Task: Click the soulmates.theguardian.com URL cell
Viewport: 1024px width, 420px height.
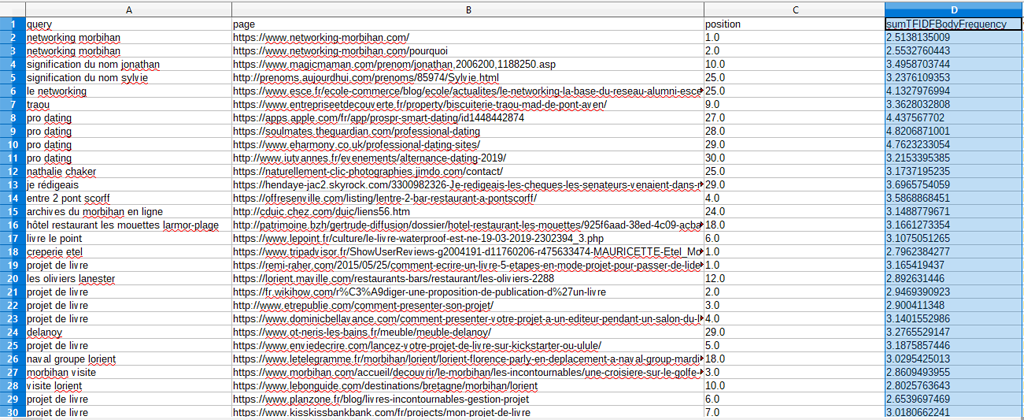Action: (468, 131)
